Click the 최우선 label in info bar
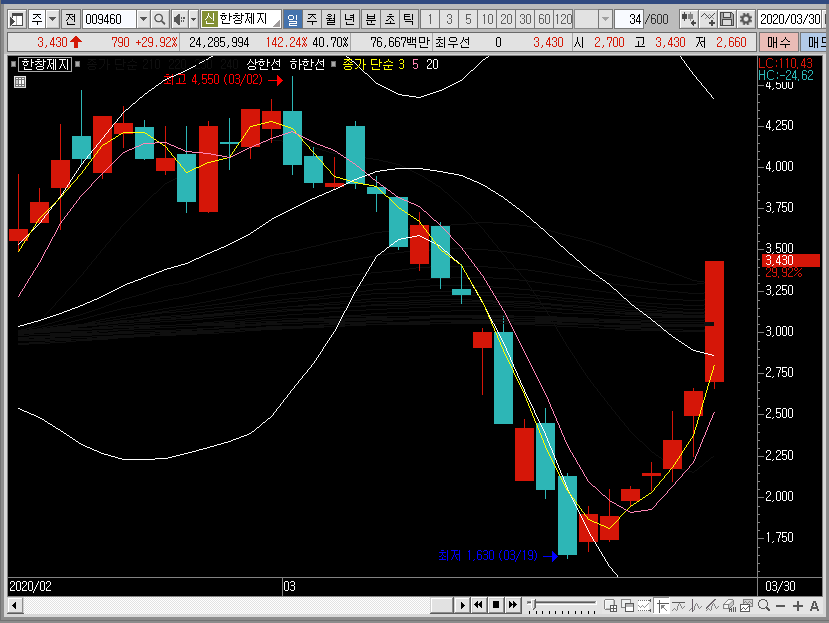This screenshot has height=623, width=829. coord(452,42)
